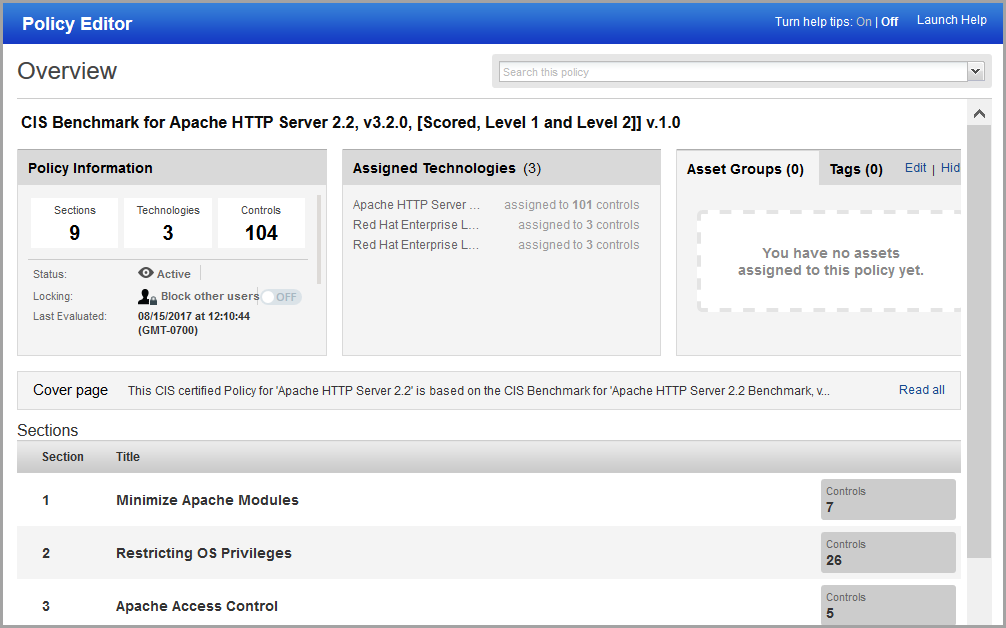Switch to the Asset Groups (0) tab
The height and width of the screenshot is (628, 1006).
[745, 169]
